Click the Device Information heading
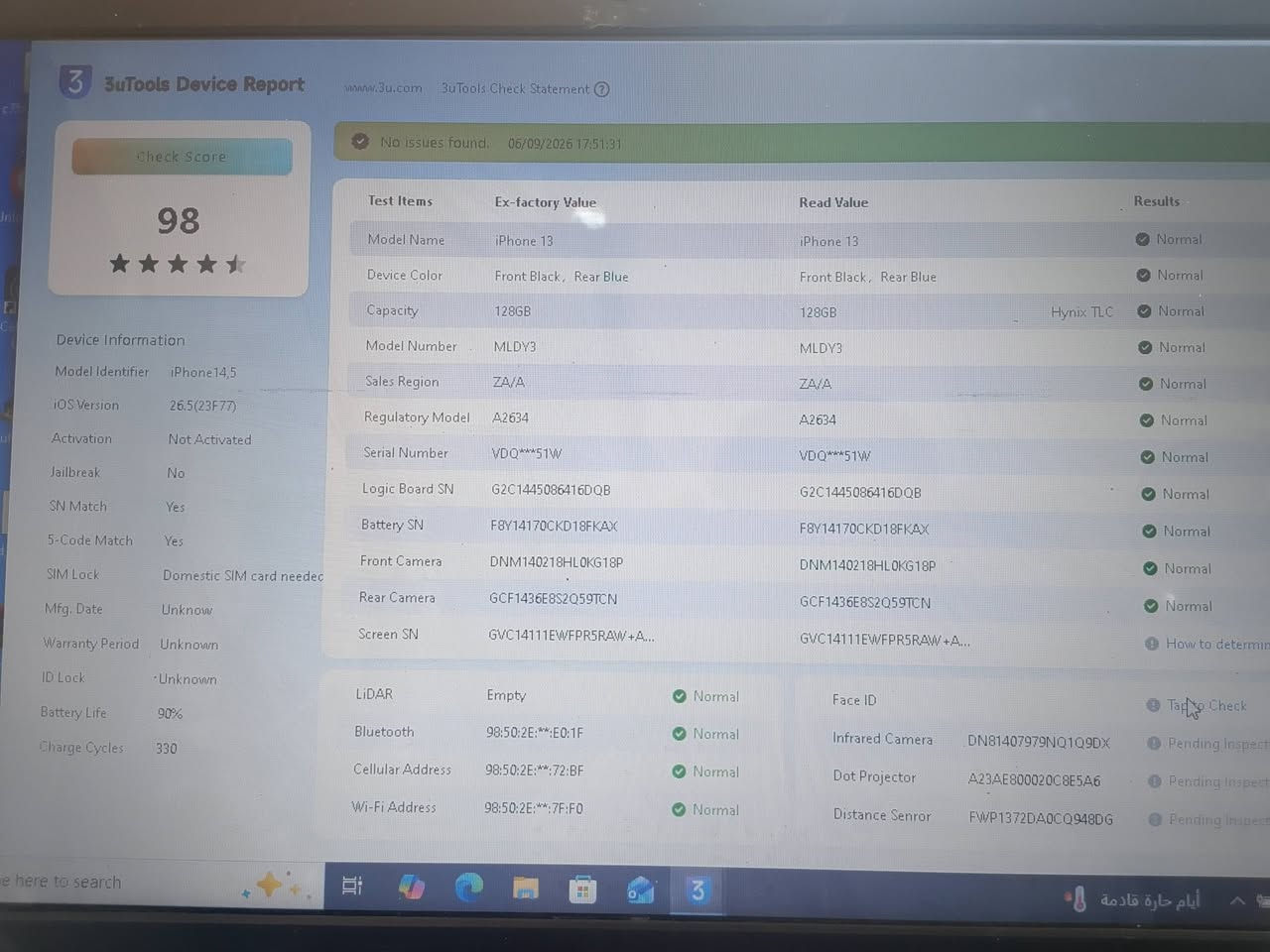1270x952 pixels. (121, 340)
